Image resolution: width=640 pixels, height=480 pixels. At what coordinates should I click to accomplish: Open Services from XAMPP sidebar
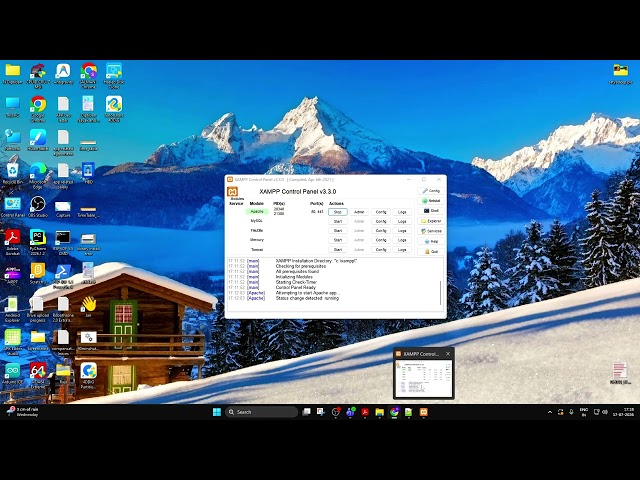point(431,231)
